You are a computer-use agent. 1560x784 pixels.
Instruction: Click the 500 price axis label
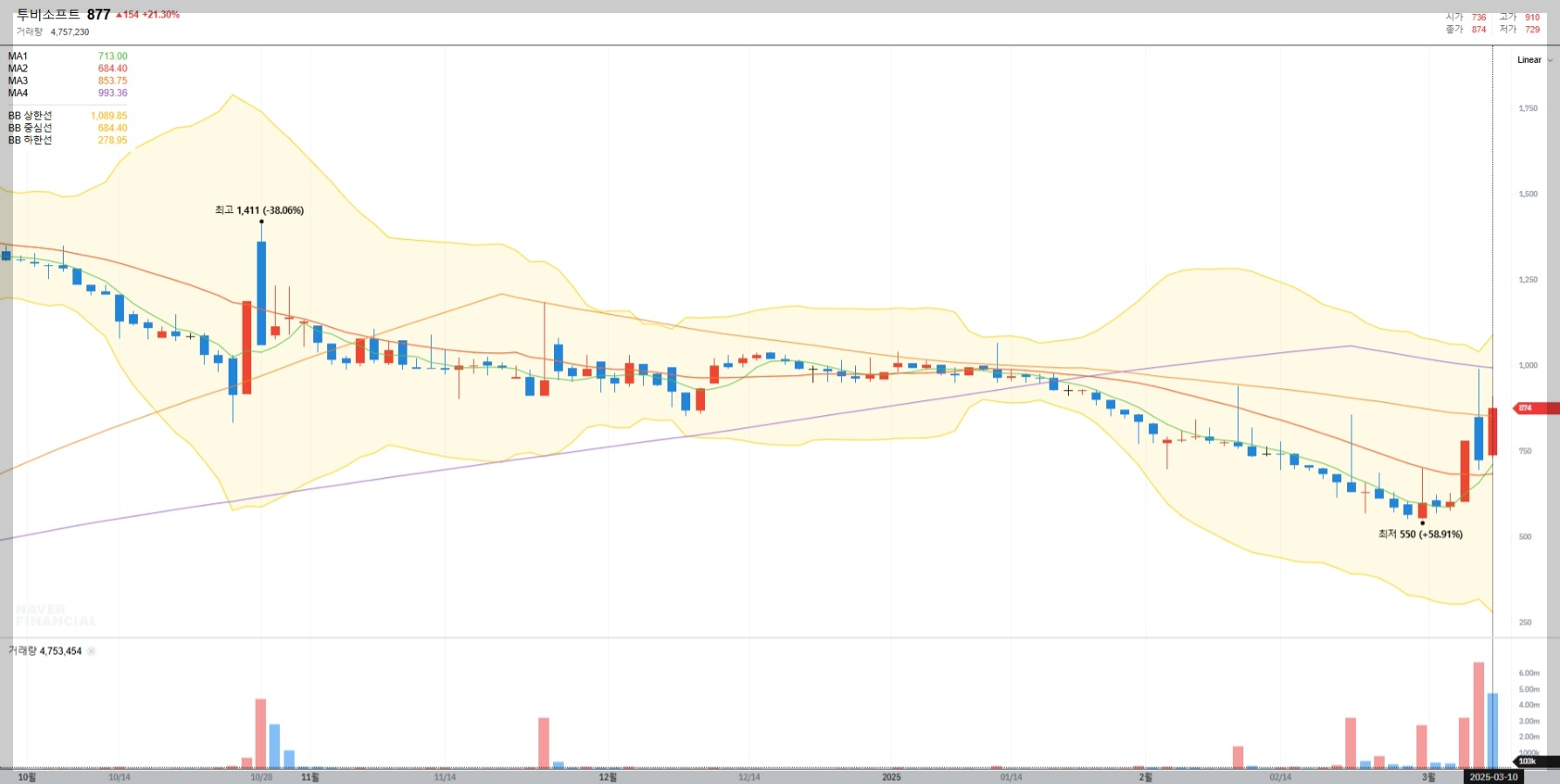click(1525, 537)
